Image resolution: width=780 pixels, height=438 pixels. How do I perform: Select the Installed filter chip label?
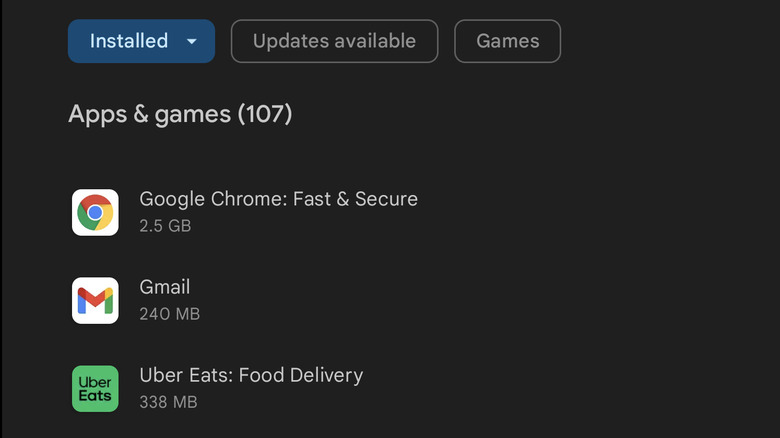click(x=129, y=41)
